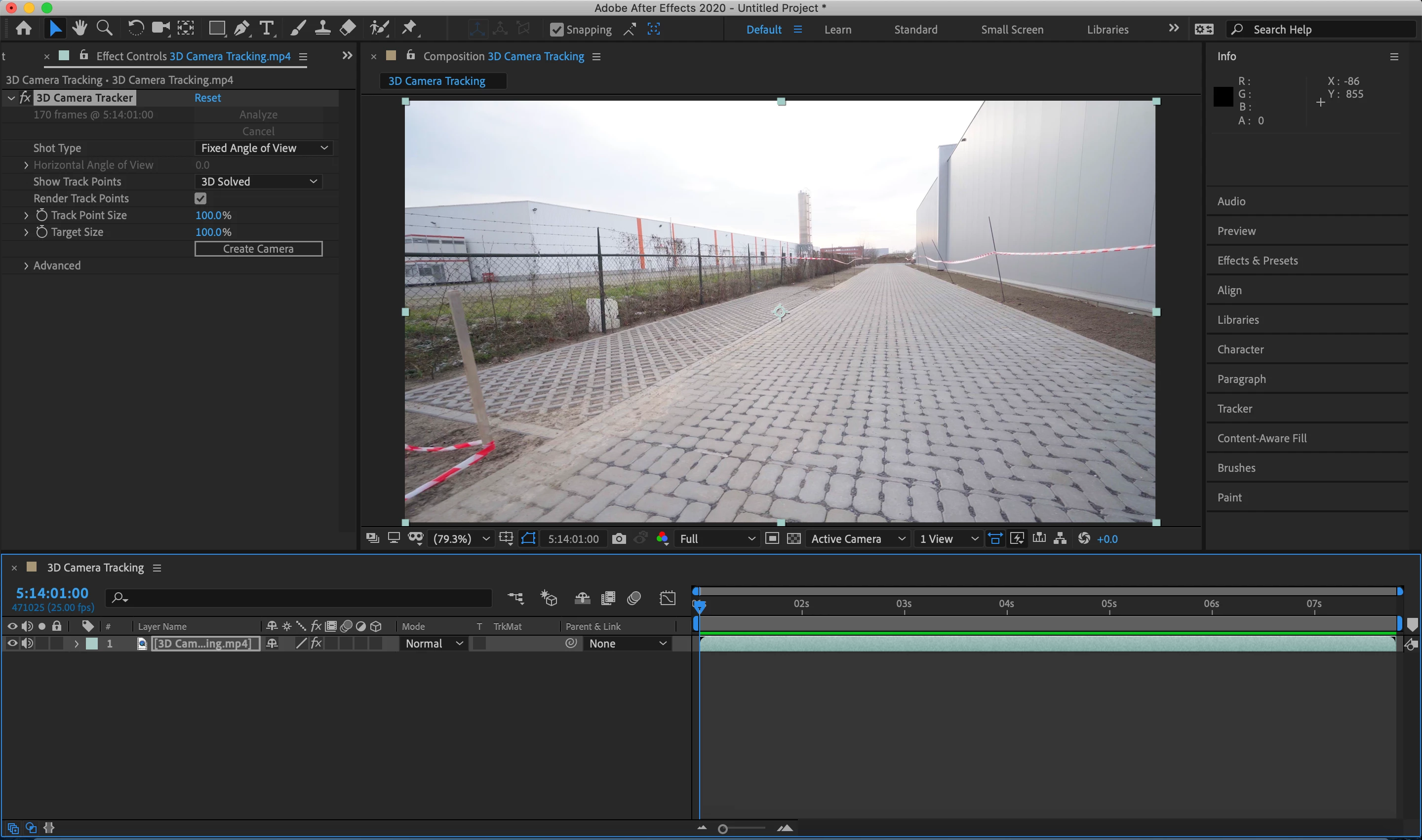Viewport: 1422px width, 840px height.
Task: Hide video of layer 1 eye icon
Action: tap(12, 643)
